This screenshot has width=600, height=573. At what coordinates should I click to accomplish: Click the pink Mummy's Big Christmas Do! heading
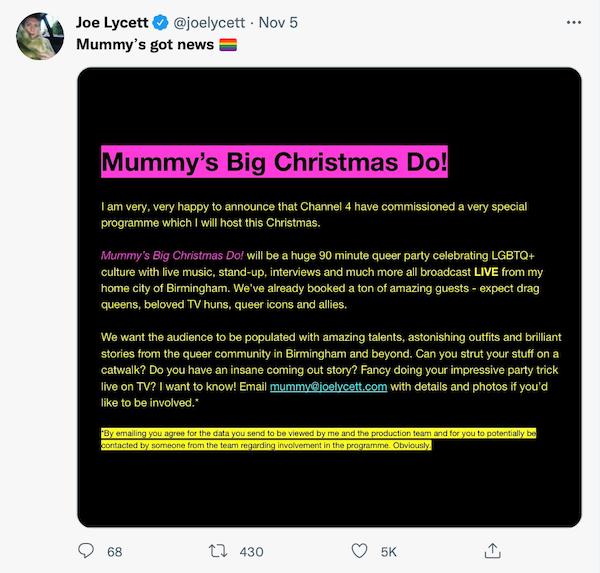[274, 162]
